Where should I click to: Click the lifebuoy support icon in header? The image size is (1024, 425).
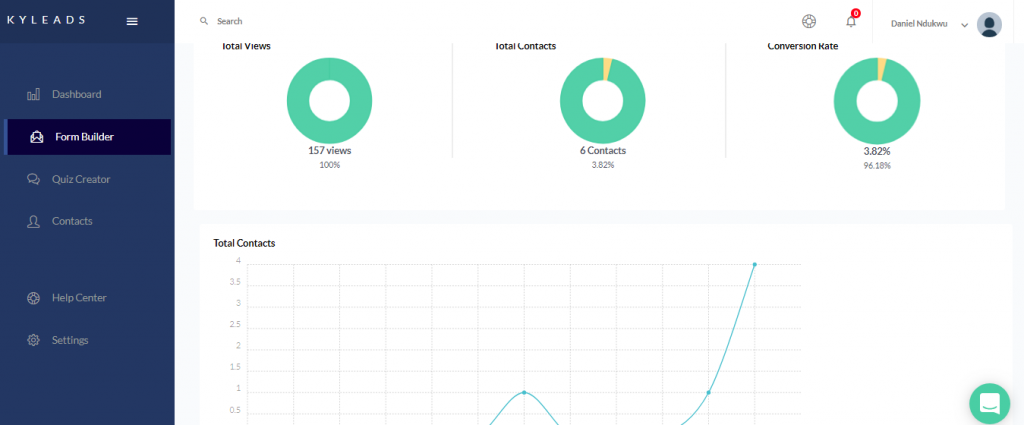click(x=809, y=22)
